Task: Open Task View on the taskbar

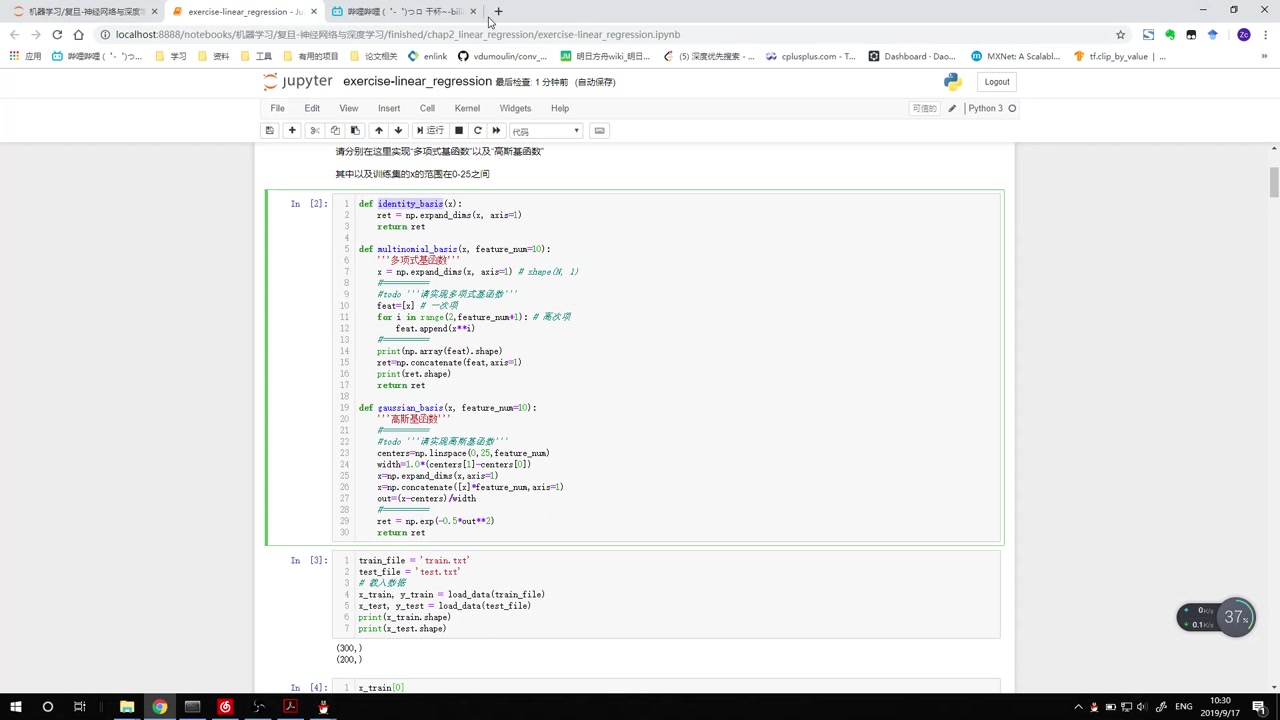Action: pos(79,707)
